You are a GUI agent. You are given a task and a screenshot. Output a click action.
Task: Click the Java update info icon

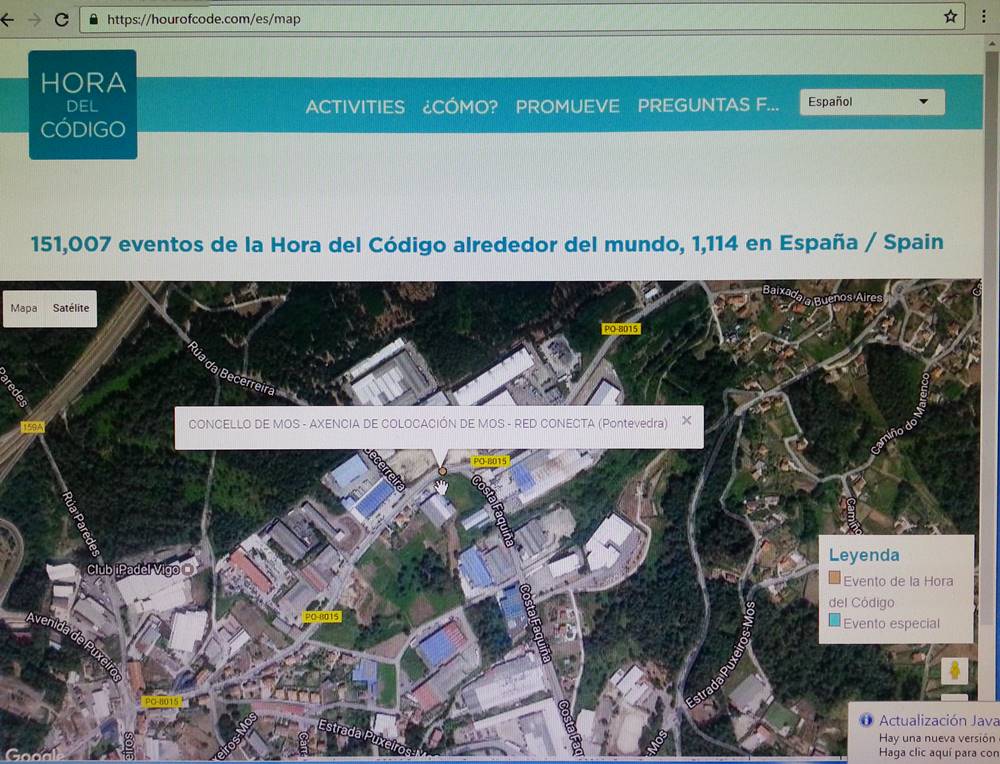pos(866,721)
